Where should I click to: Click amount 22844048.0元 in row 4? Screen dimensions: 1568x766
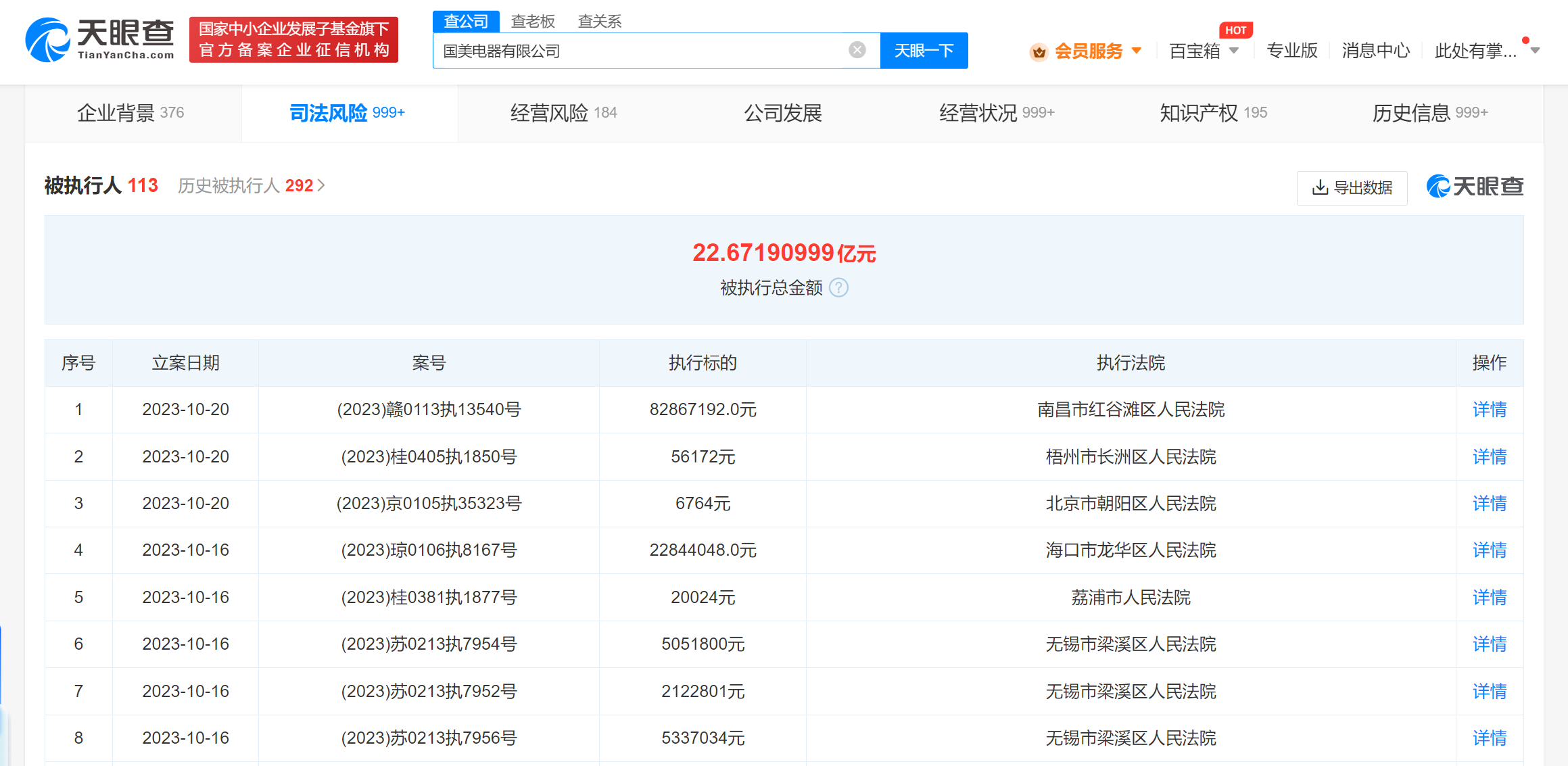pyautogui.click(x=703, y=550)
